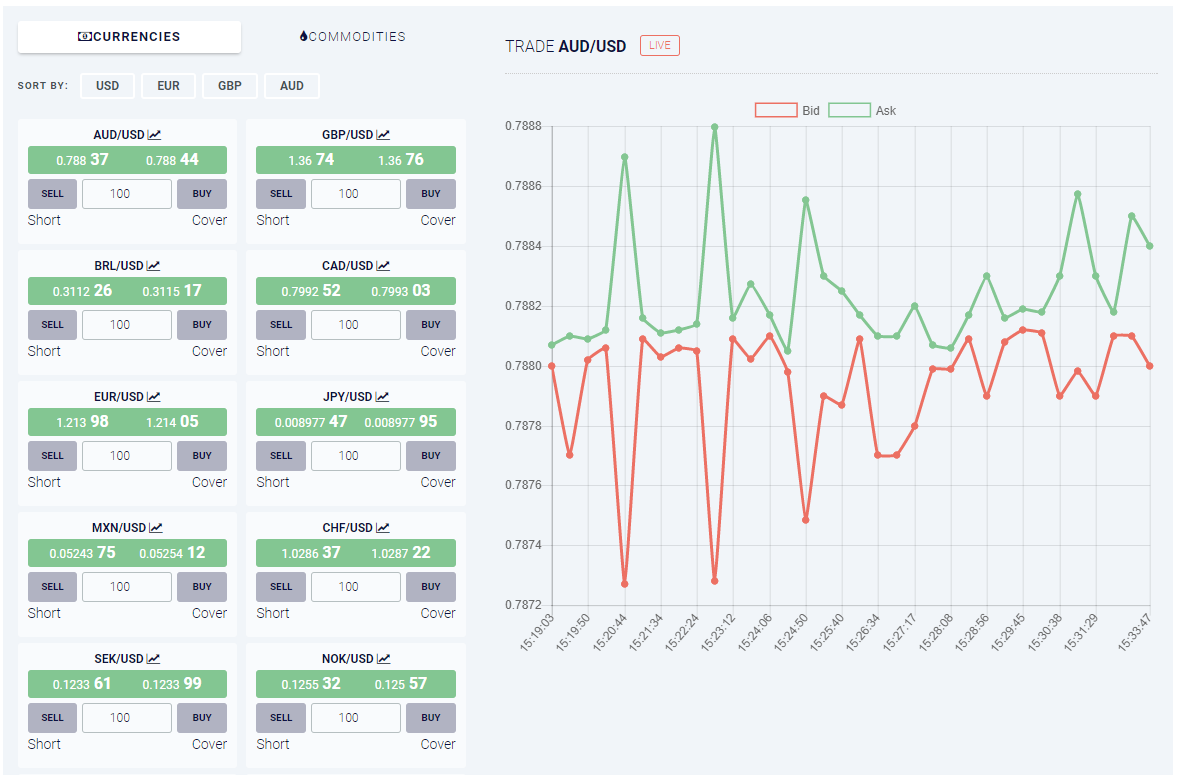Switch to the CURRENCIES tab
This screenshot has width=1178, height=775.
point(129,36)
